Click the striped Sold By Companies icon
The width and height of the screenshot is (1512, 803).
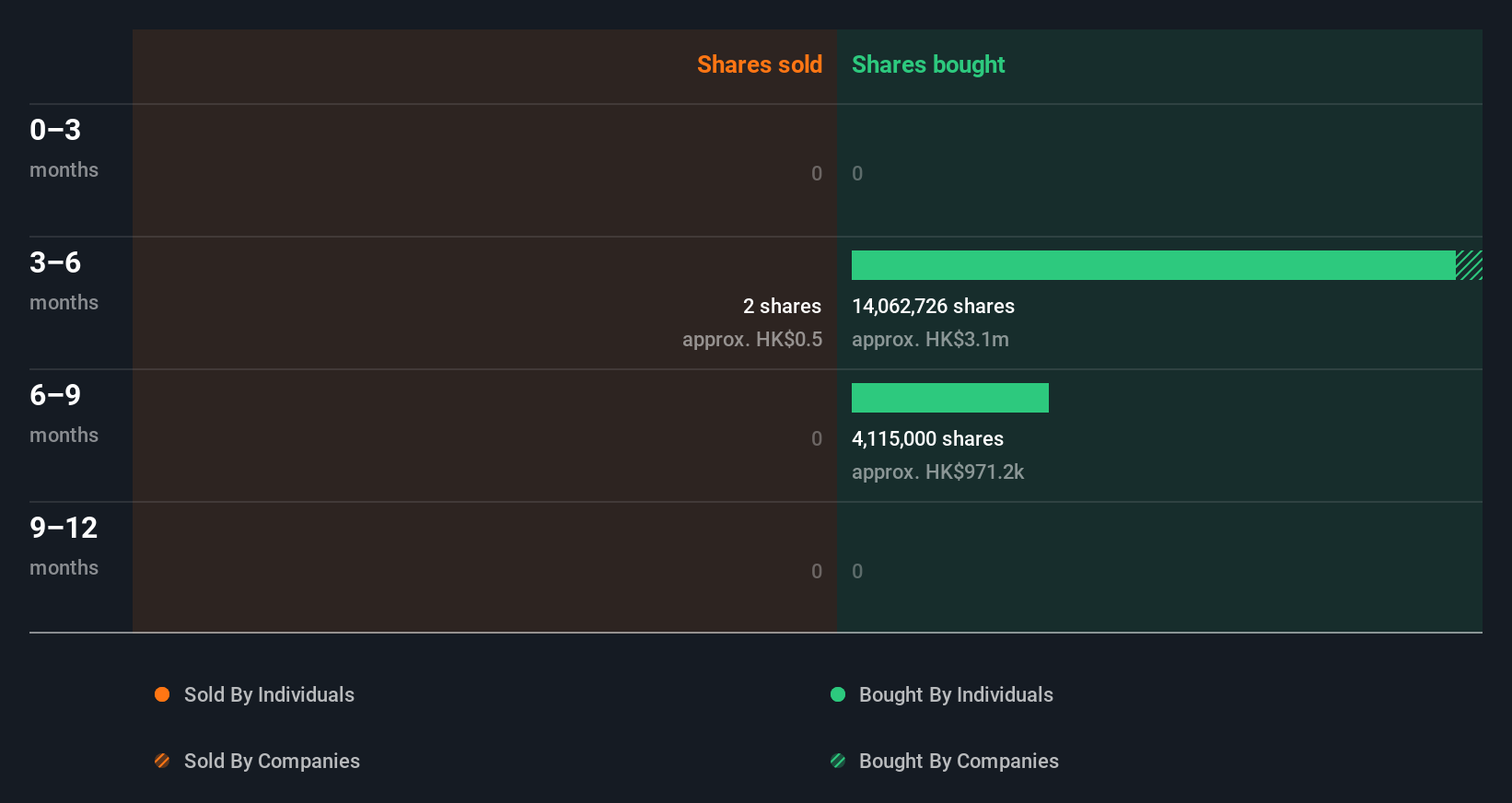(162, 761)
